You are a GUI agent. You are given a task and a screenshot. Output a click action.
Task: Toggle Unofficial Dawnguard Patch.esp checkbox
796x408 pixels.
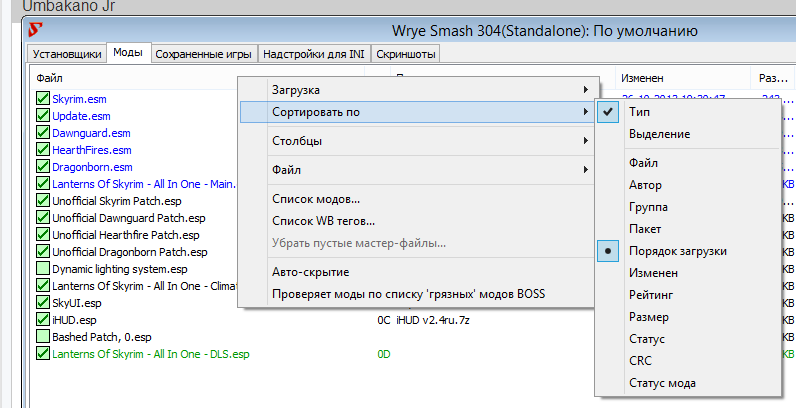(x=43, y=218)
